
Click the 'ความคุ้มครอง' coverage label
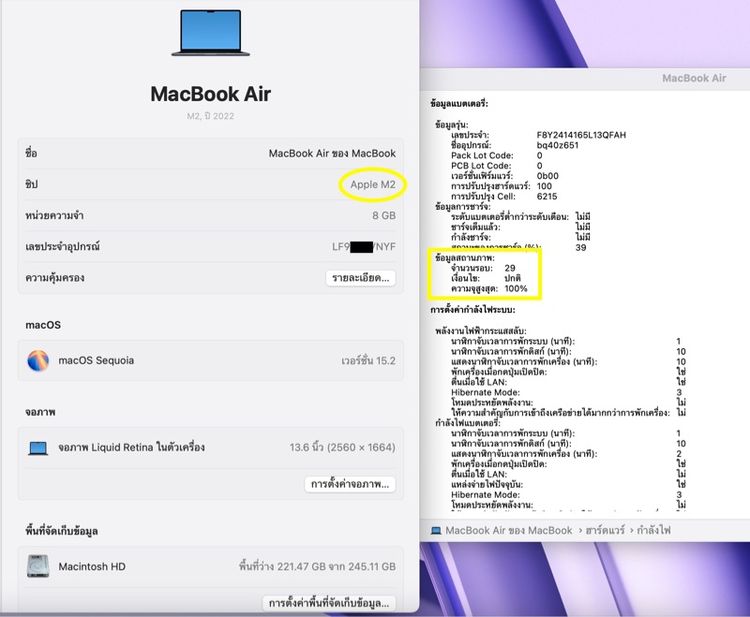(55, 278)
